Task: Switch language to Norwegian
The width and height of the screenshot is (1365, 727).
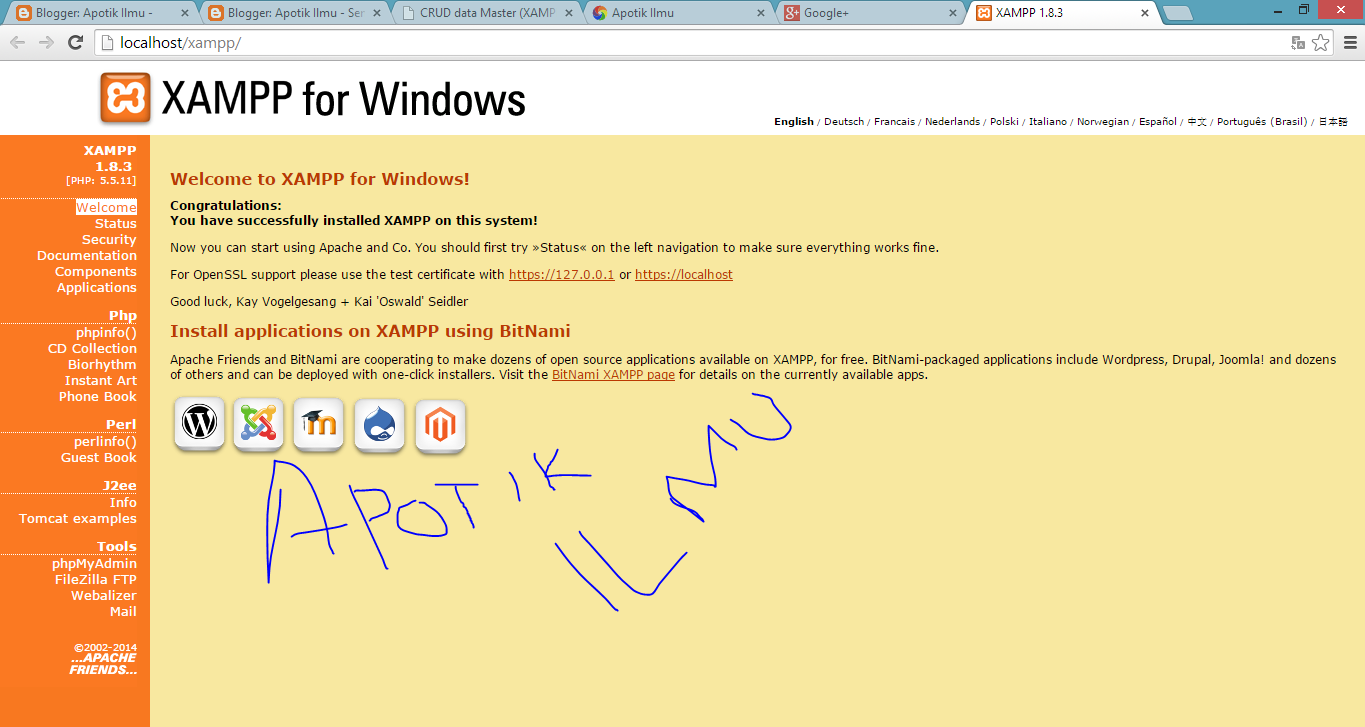Action: pos(1103,122)
